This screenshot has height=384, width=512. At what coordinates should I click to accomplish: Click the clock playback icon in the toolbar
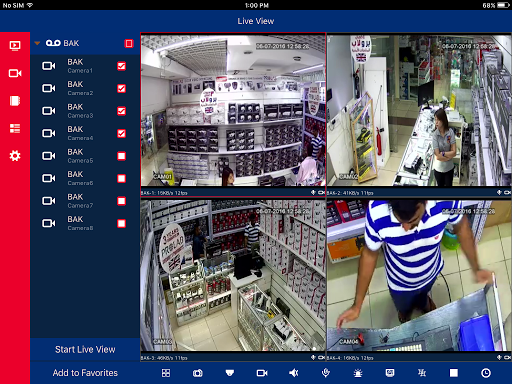[x=486, y=373]
